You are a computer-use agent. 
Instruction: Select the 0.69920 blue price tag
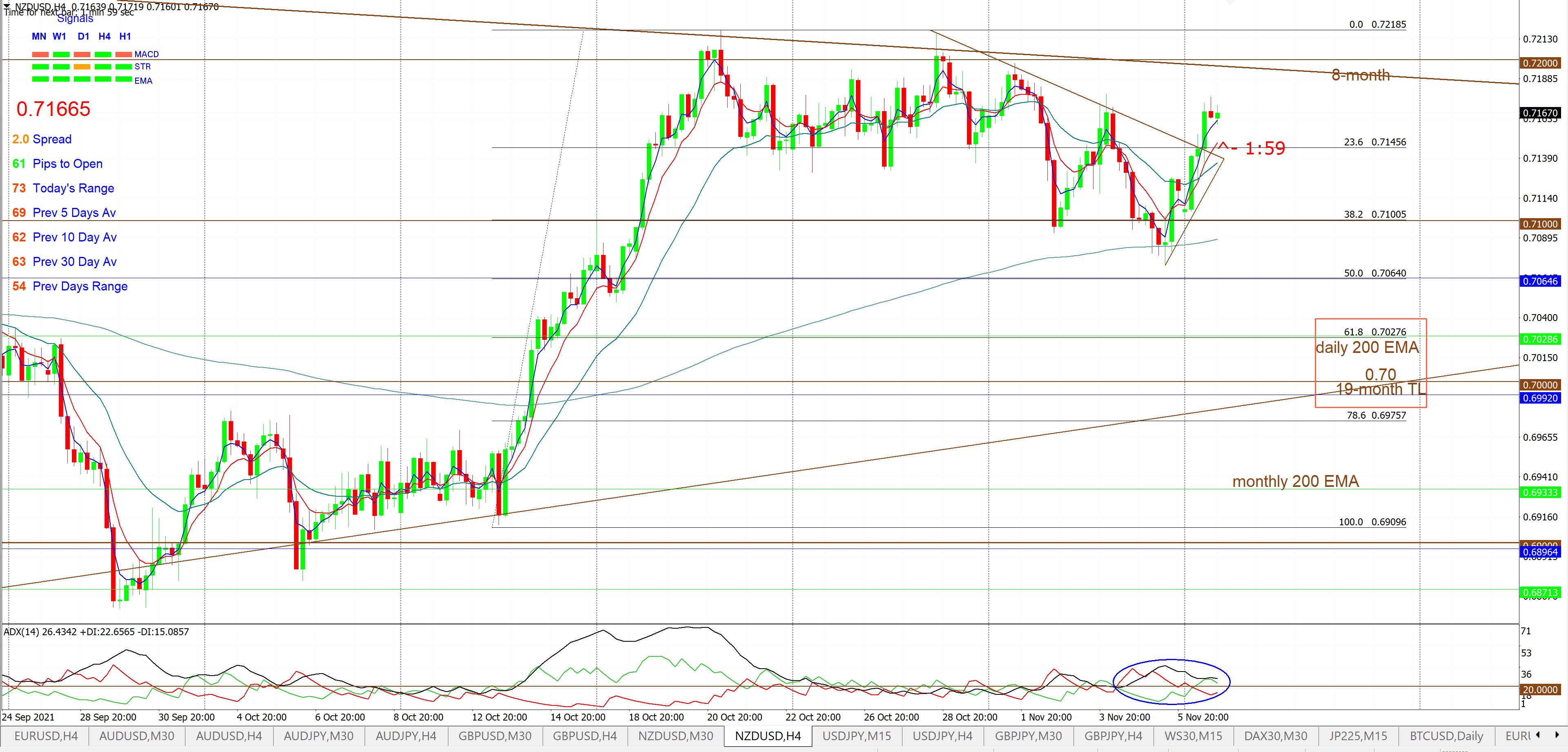[1540, 398]
